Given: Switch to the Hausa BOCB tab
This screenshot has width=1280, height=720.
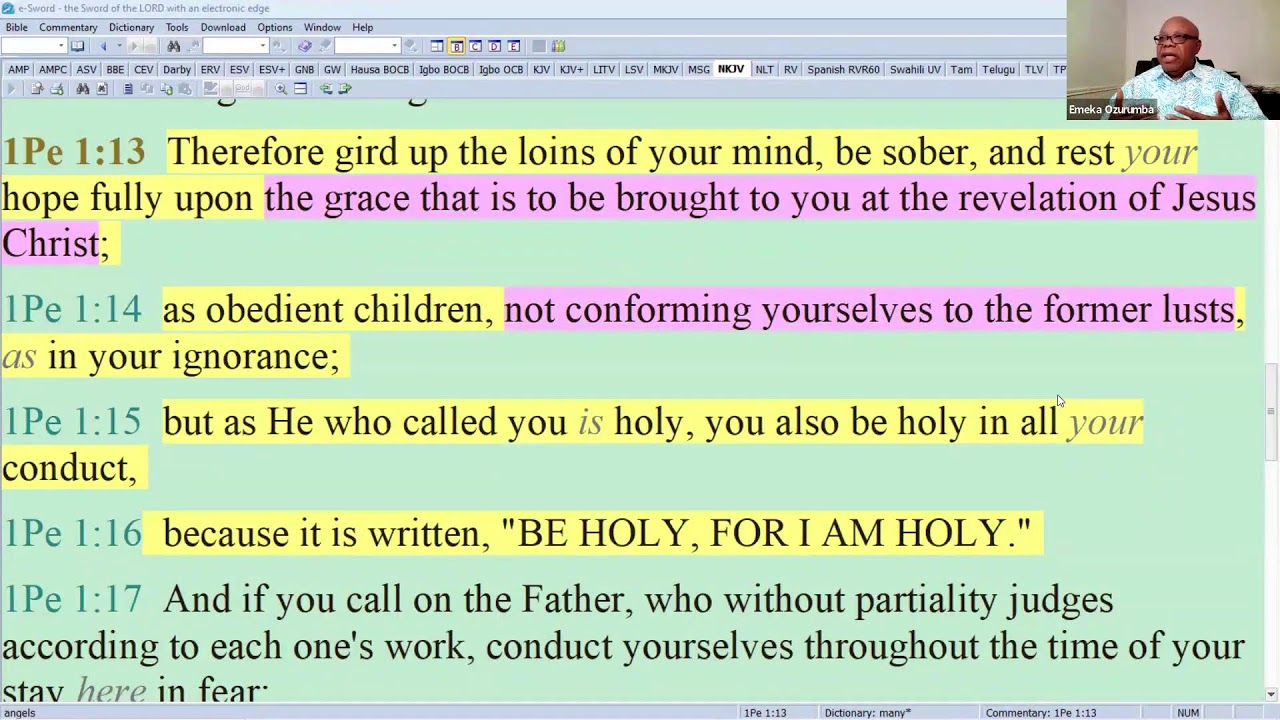Looking at the screenshot, I should pos(379,70).
